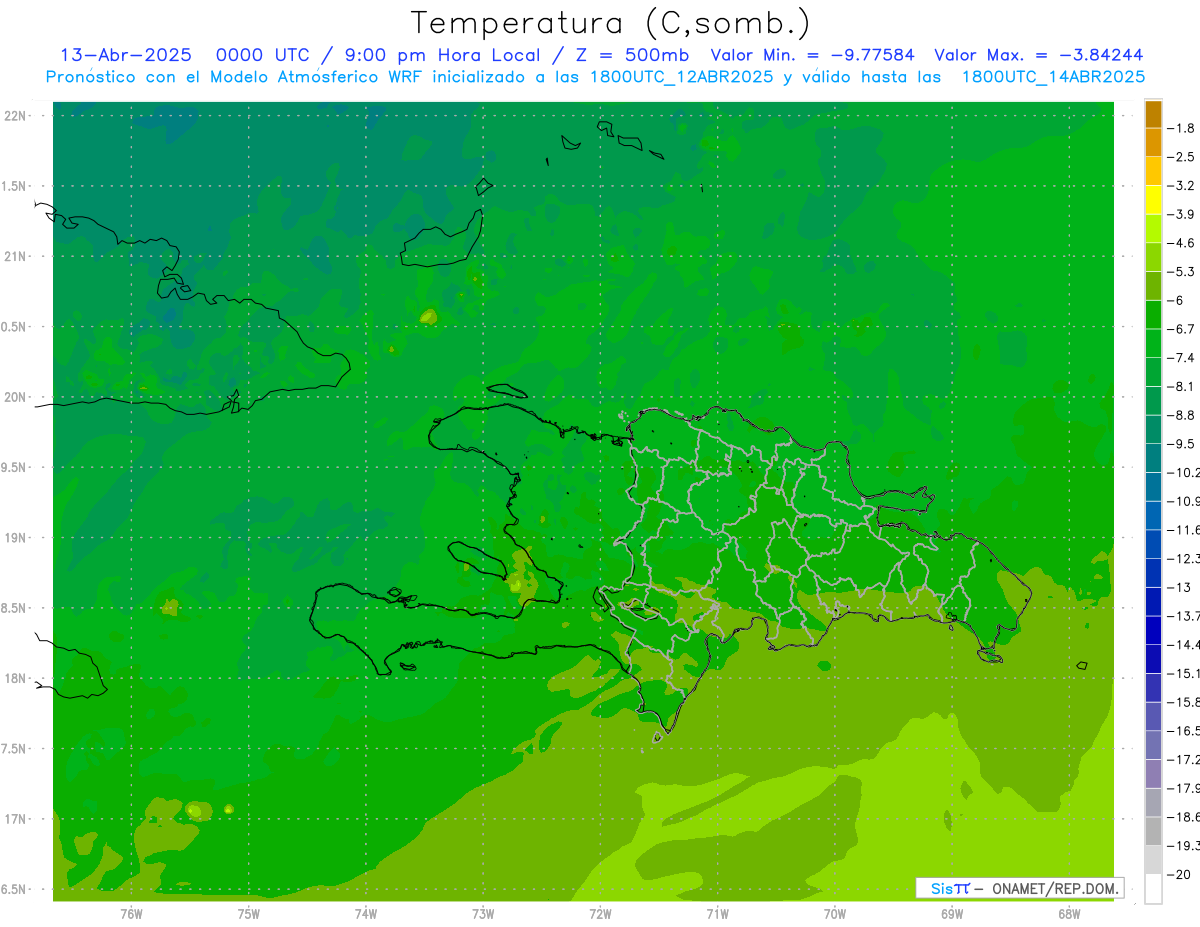The width and height of the screenshot is (1200, 927).
Task: Click the "73W" longitude axis label
Action: pyautogui.click(x=483, y=914)
